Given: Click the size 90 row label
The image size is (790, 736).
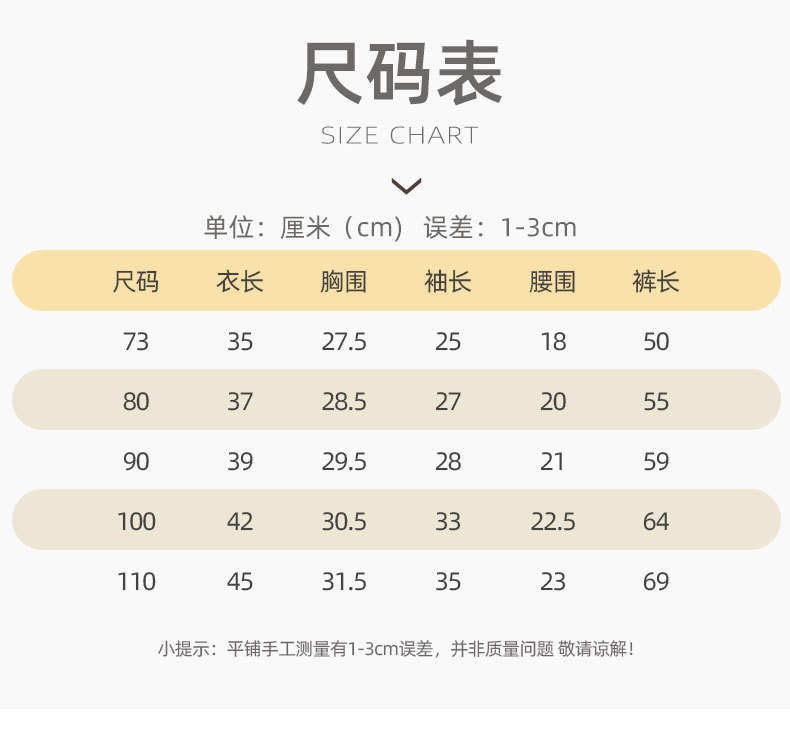Looking at the screenshot, I should pyautogui.click(x=136, y=462).
